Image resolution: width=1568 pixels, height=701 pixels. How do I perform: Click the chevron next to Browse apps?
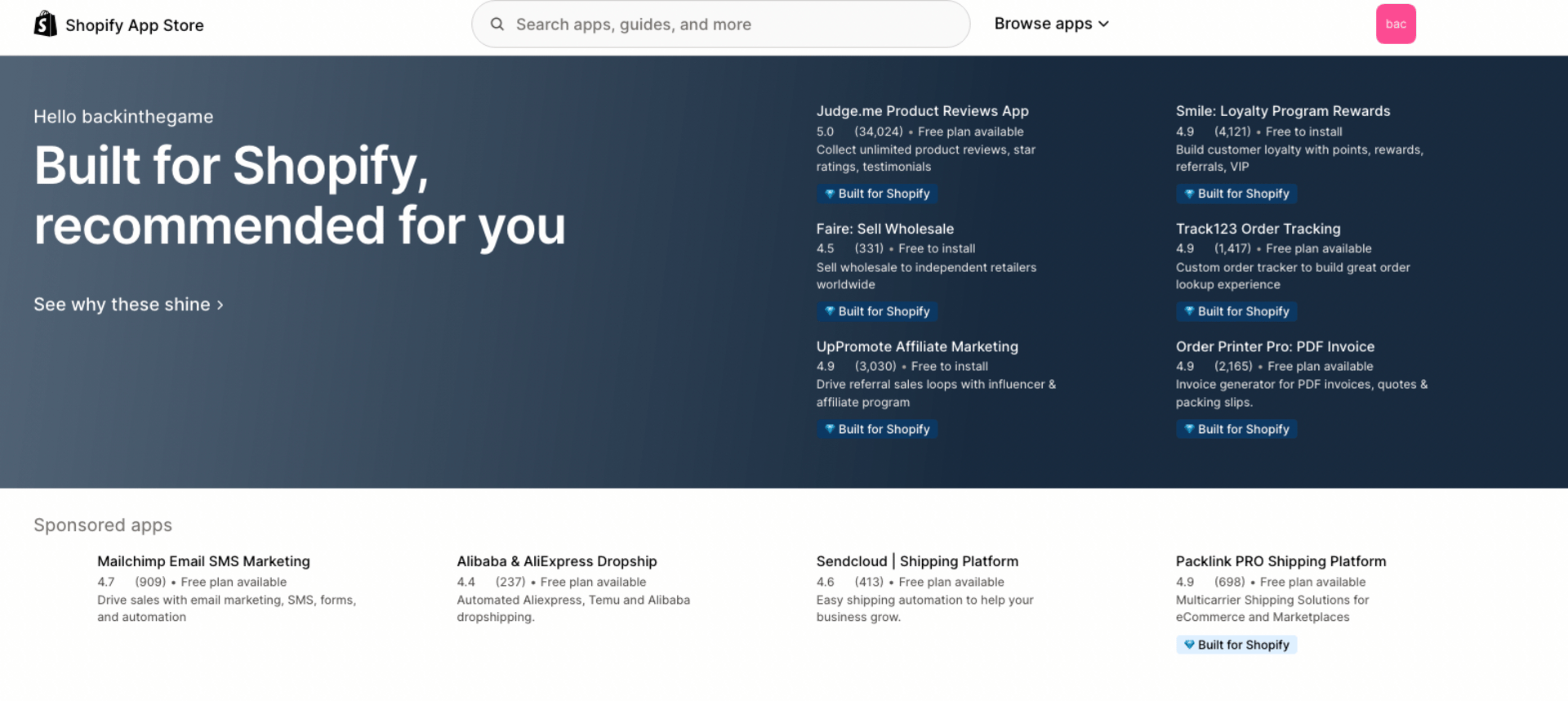pyautogui.click(x=1103, y=25)
